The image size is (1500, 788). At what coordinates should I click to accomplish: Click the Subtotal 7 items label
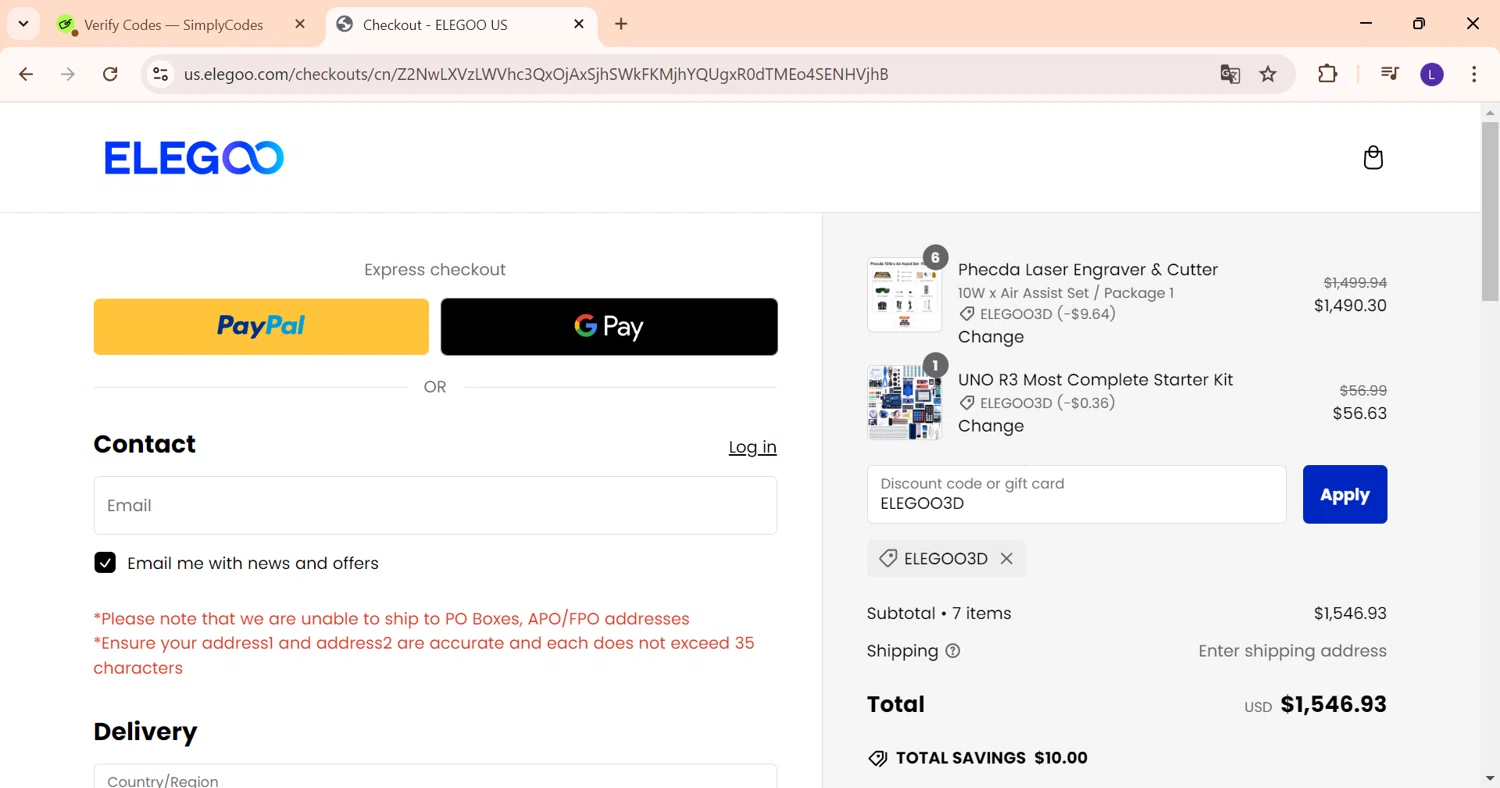[939, 613]
